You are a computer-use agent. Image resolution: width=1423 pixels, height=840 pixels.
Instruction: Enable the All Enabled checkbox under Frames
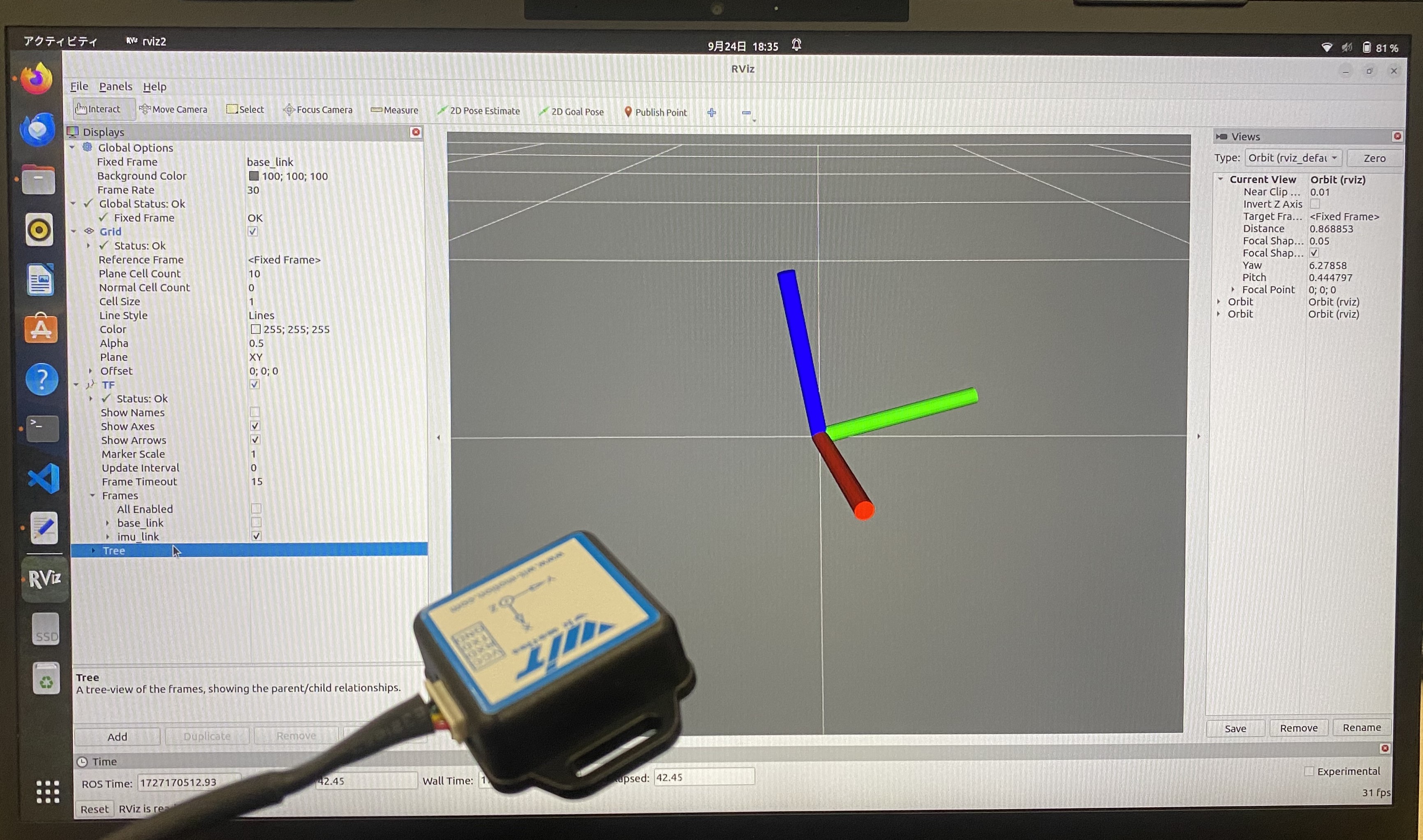point(256,509)
